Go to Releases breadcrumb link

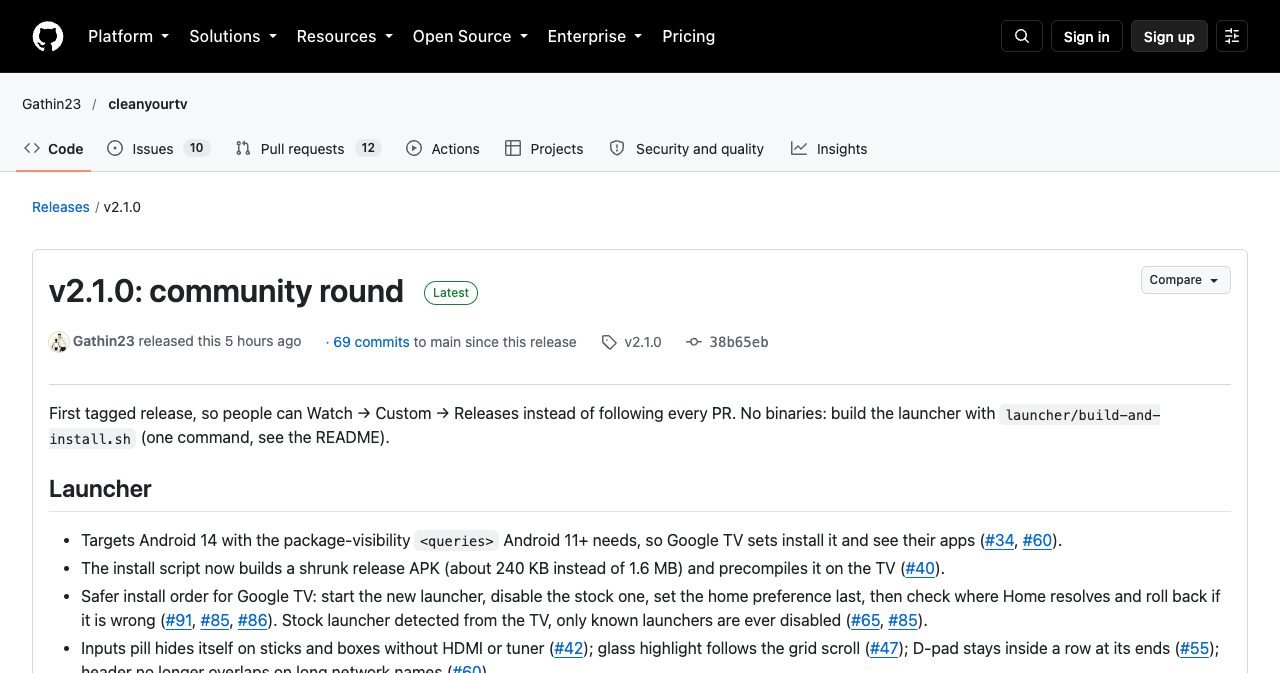point(61,207)
